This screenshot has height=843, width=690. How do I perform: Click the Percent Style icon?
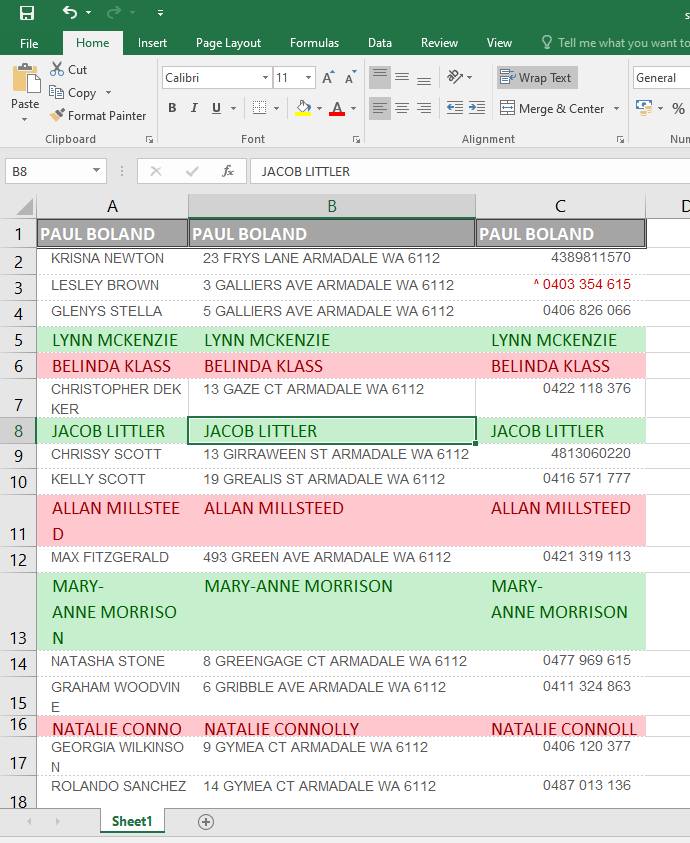pyautogui.click(x=678, y=109)
